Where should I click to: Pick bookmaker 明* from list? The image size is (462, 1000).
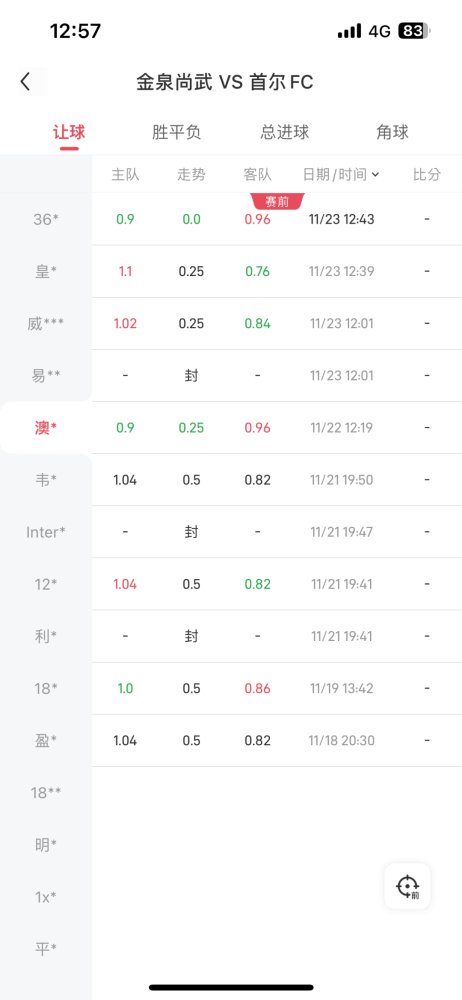[x=46, y=845]
